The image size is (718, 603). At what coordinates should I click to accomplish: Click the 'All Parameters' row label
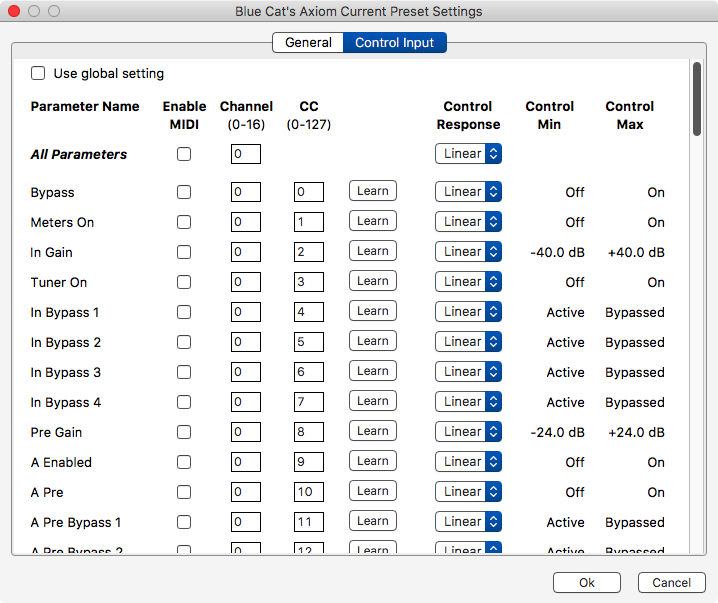tap(79, 154)
